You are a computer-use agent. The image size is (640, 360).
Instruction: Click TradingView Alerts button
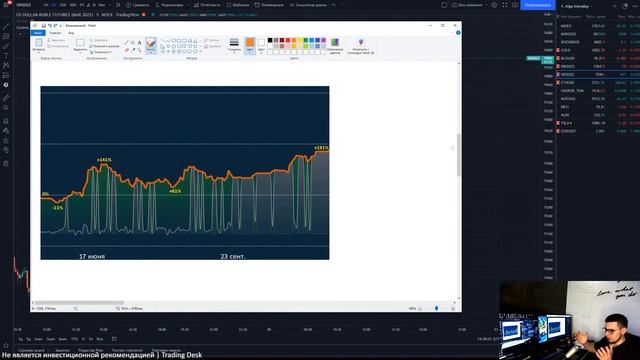(x=269, y=5)
